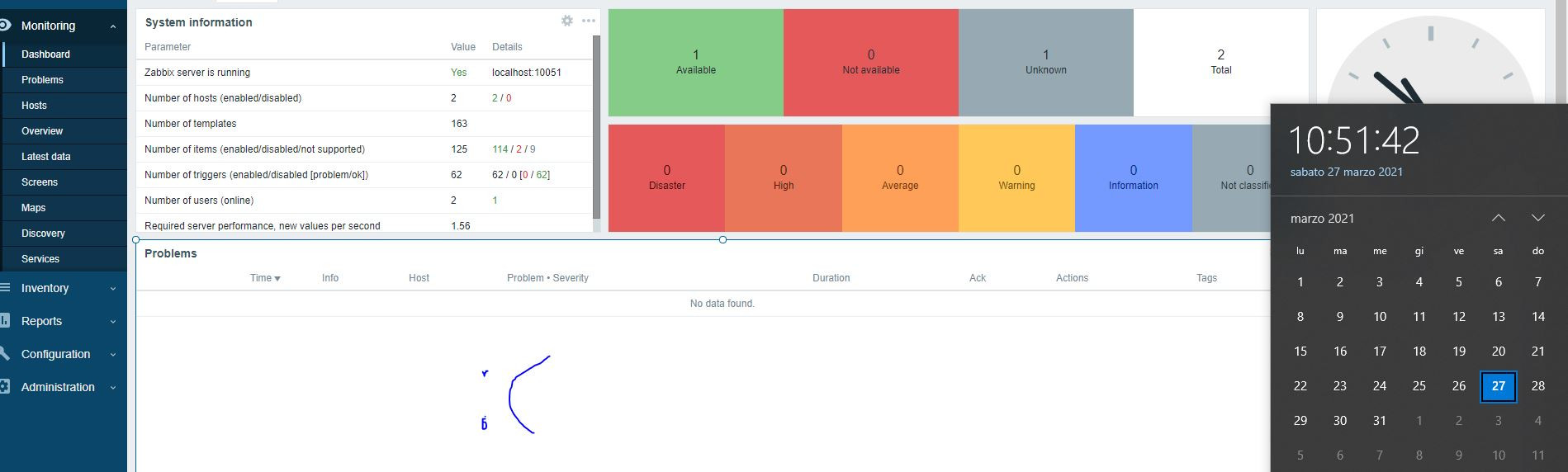
Task: Click the 1.56 performance value
Action: click(461, 226)
